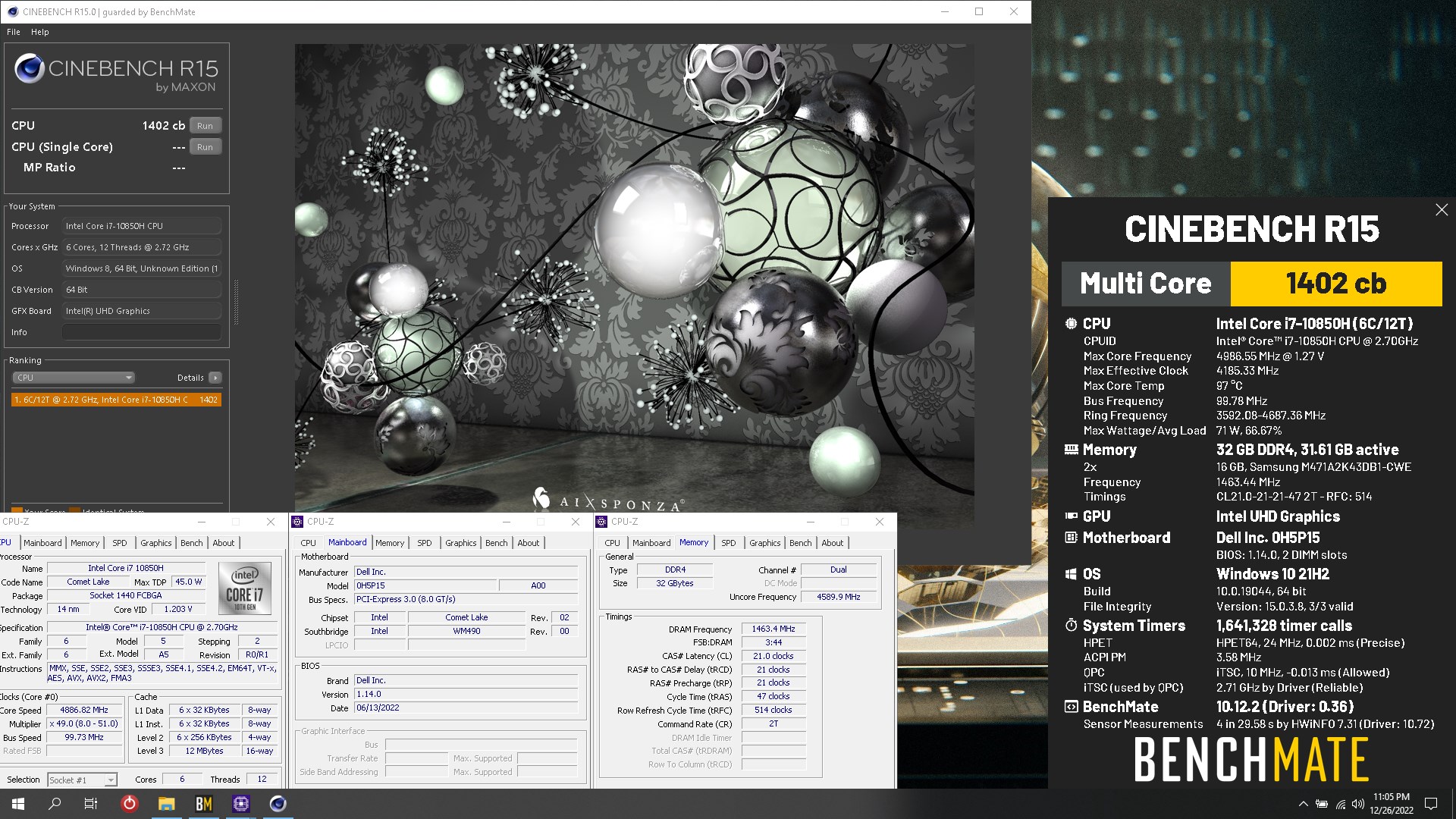1456x819 pixels.
Task: Click the BenchMate GPU card icon
Action: click(1071, 516)
